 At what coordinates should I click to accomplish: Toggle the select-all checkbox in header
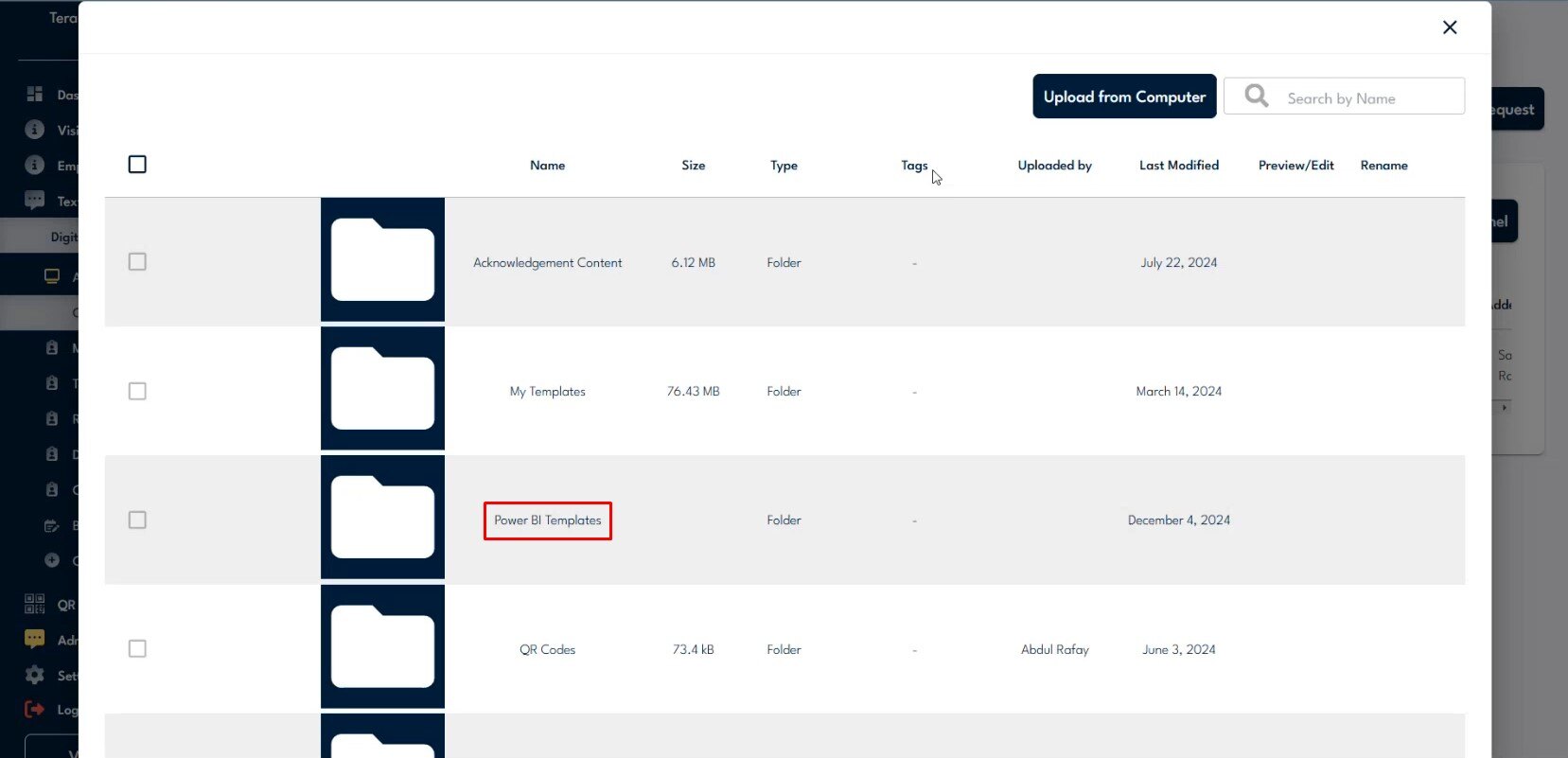pyautogui.click(x=137, y=165)
